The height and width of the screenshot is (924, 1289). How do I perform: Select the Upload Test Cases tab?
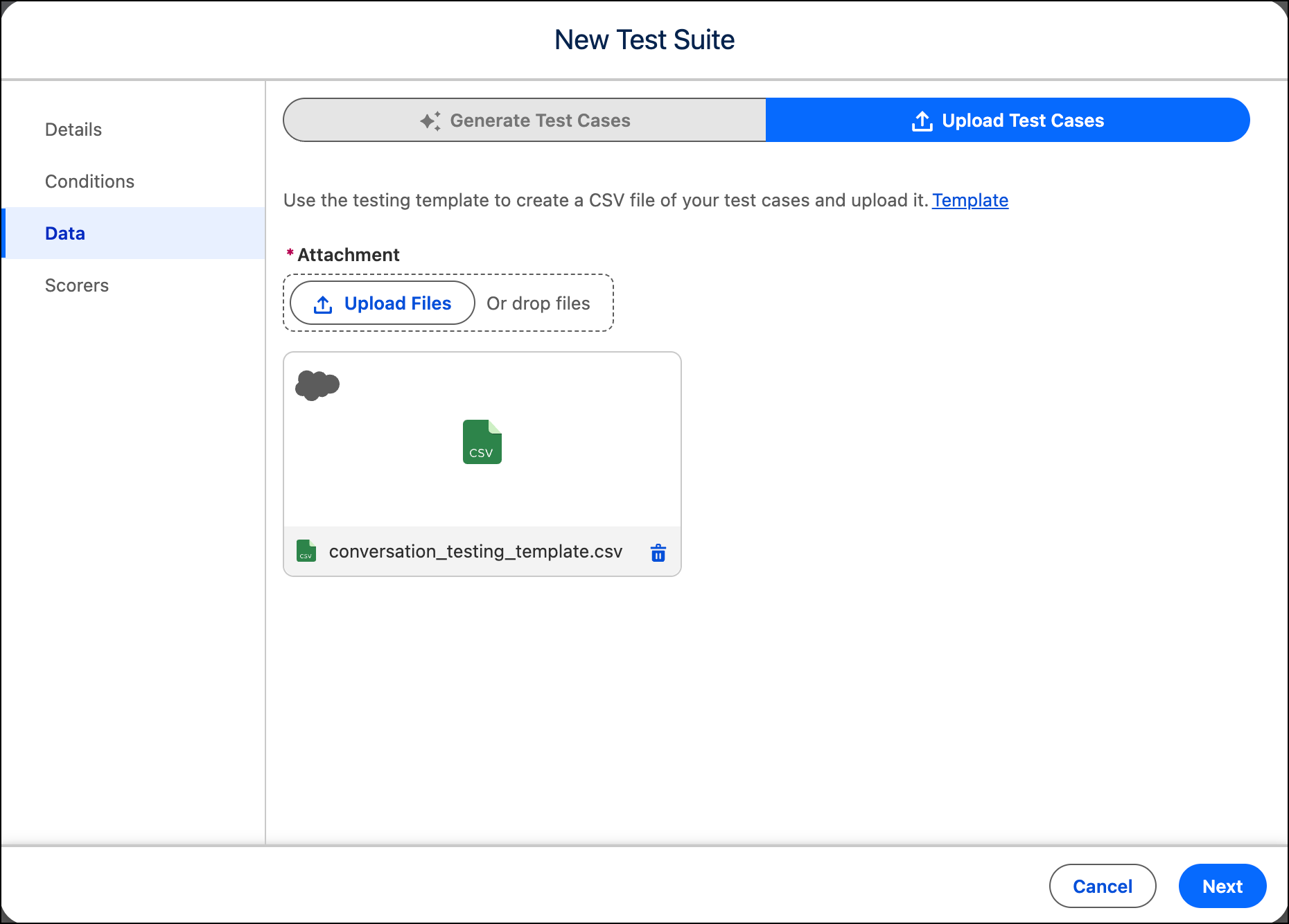point(1008,121)
